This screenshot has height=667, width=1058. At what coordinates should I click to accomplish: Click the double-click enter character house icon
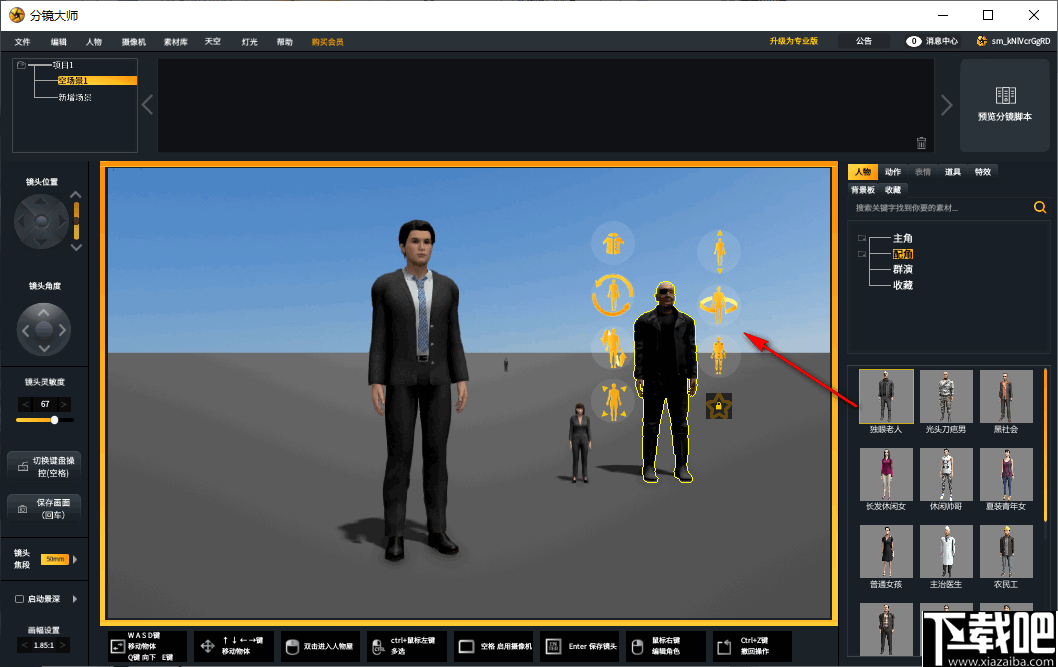(292, 647)
